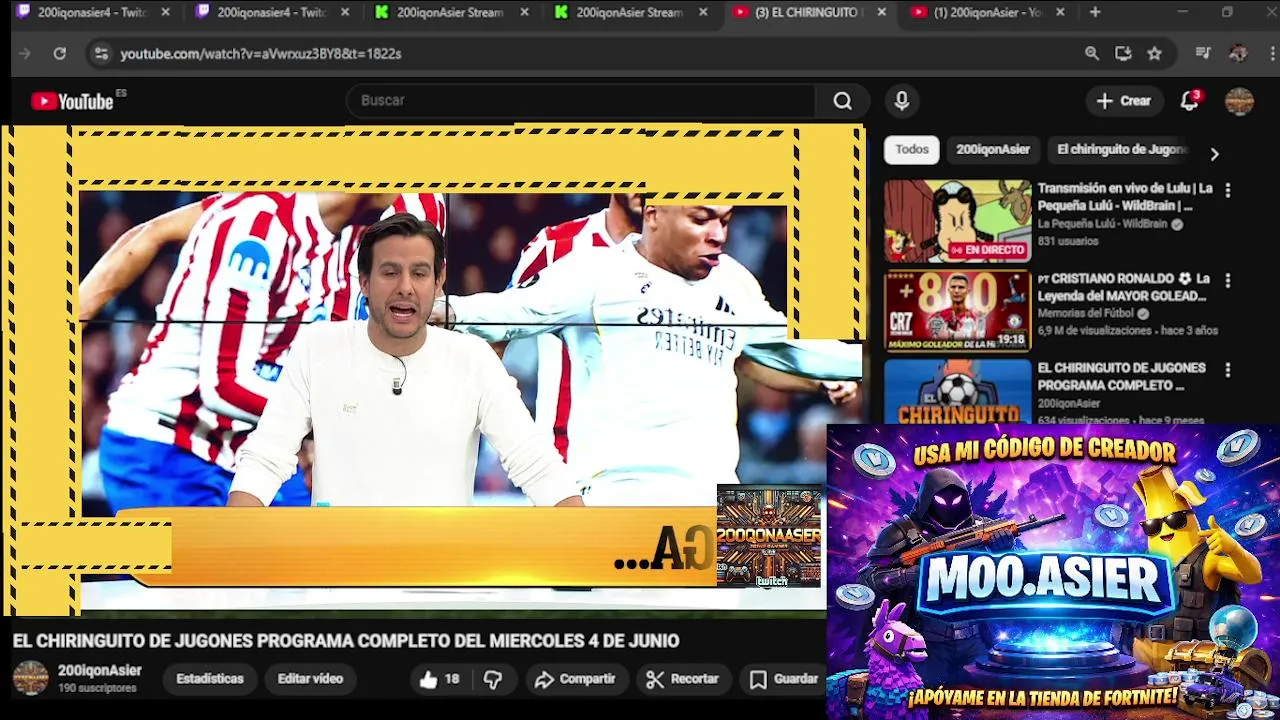Viewport: 1280px width, 720px height.
Task: Show more filter chips with the chevron
Action: click(x=1214, y=154)
